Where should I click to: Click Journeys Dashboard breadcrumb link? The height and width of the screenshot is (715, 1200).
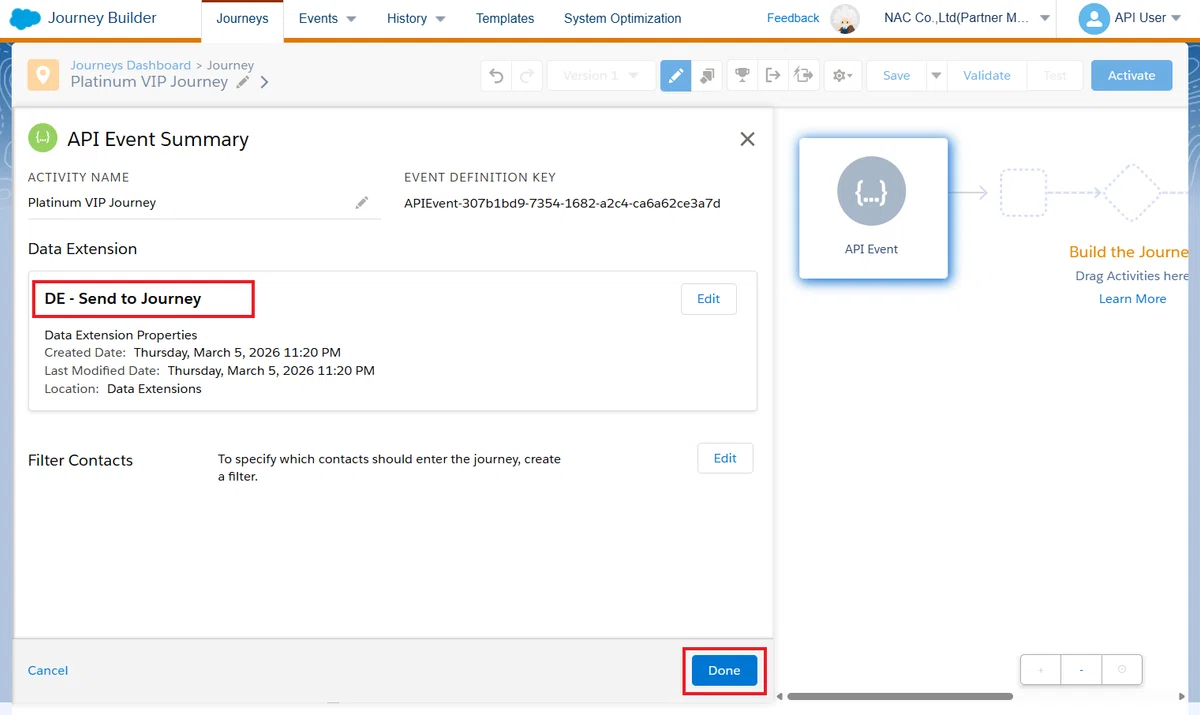click(130, 65)
